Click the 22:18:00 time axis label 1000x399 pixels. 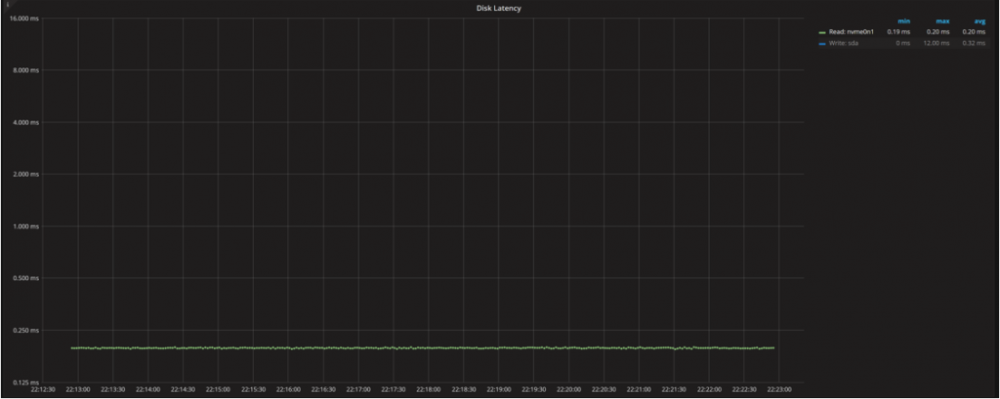tap(429, 389)
